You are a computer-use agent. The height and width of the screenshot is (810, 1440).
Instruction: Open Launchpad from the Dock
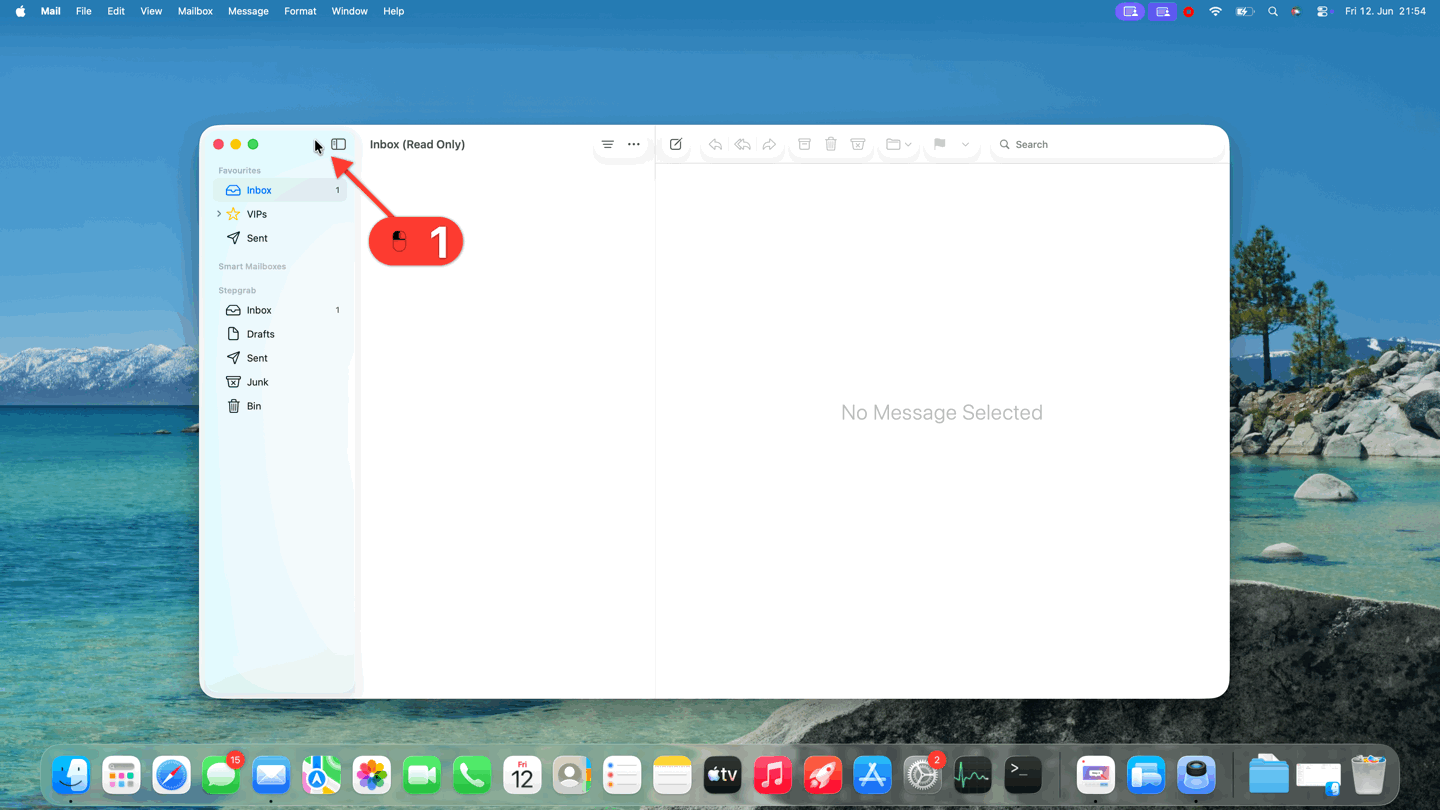121,775
